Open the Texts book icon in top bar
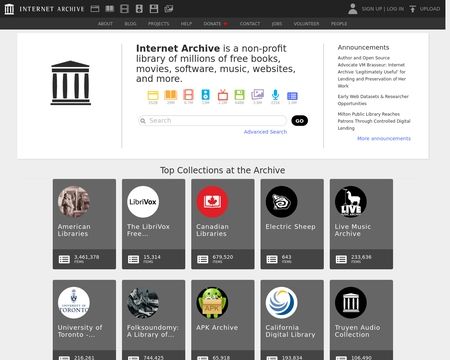 [110, 9]
